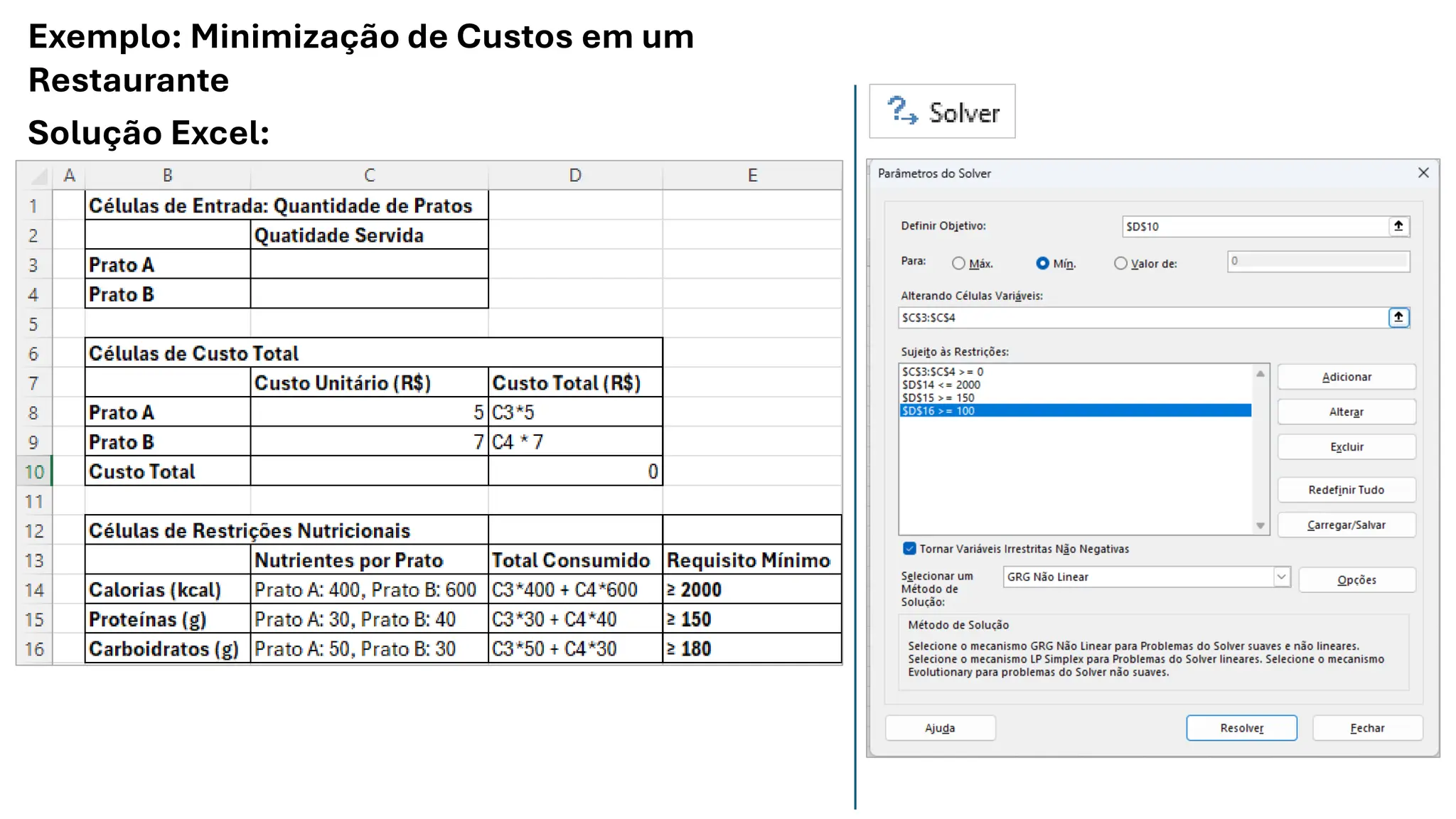Open the GRG Não Linear method dropdown
This screenshot has height=819, width=1456.
(1281, 577)
